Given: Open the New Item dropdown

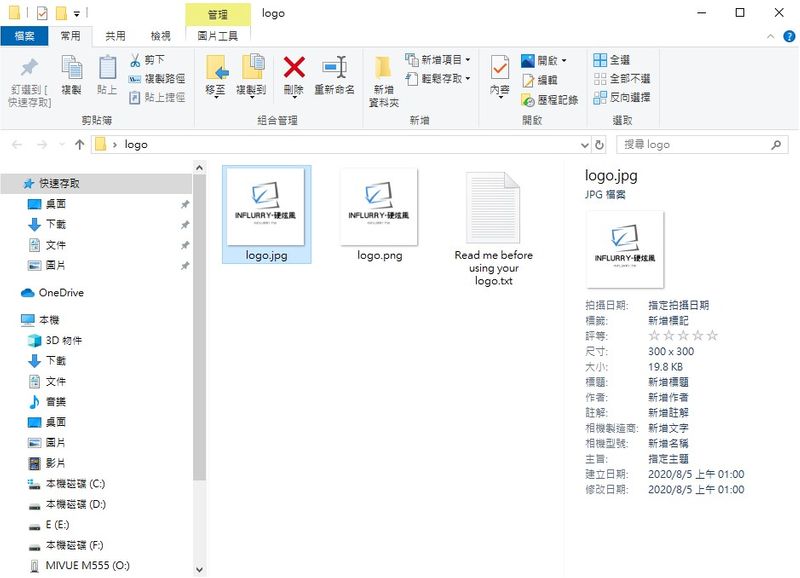Looking at the screenshot, I should coord(438,60).
